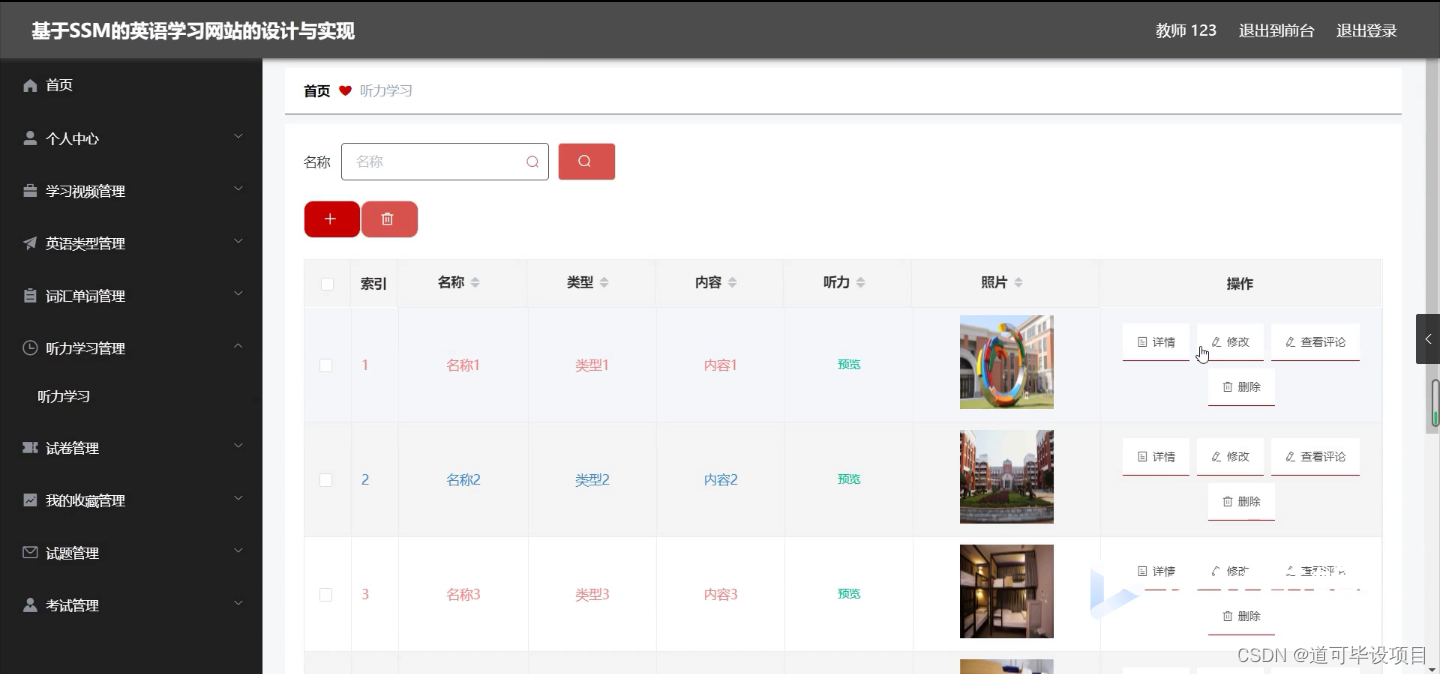Click 修改 for row 名称1
This screenshot has width=1440, height=674.
tap(1230, 342)
